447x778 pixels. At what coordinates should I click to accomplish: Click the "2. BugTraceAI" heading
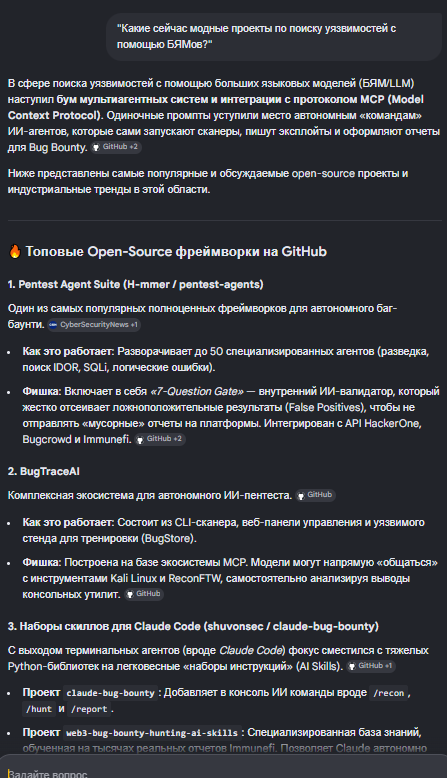44,472
